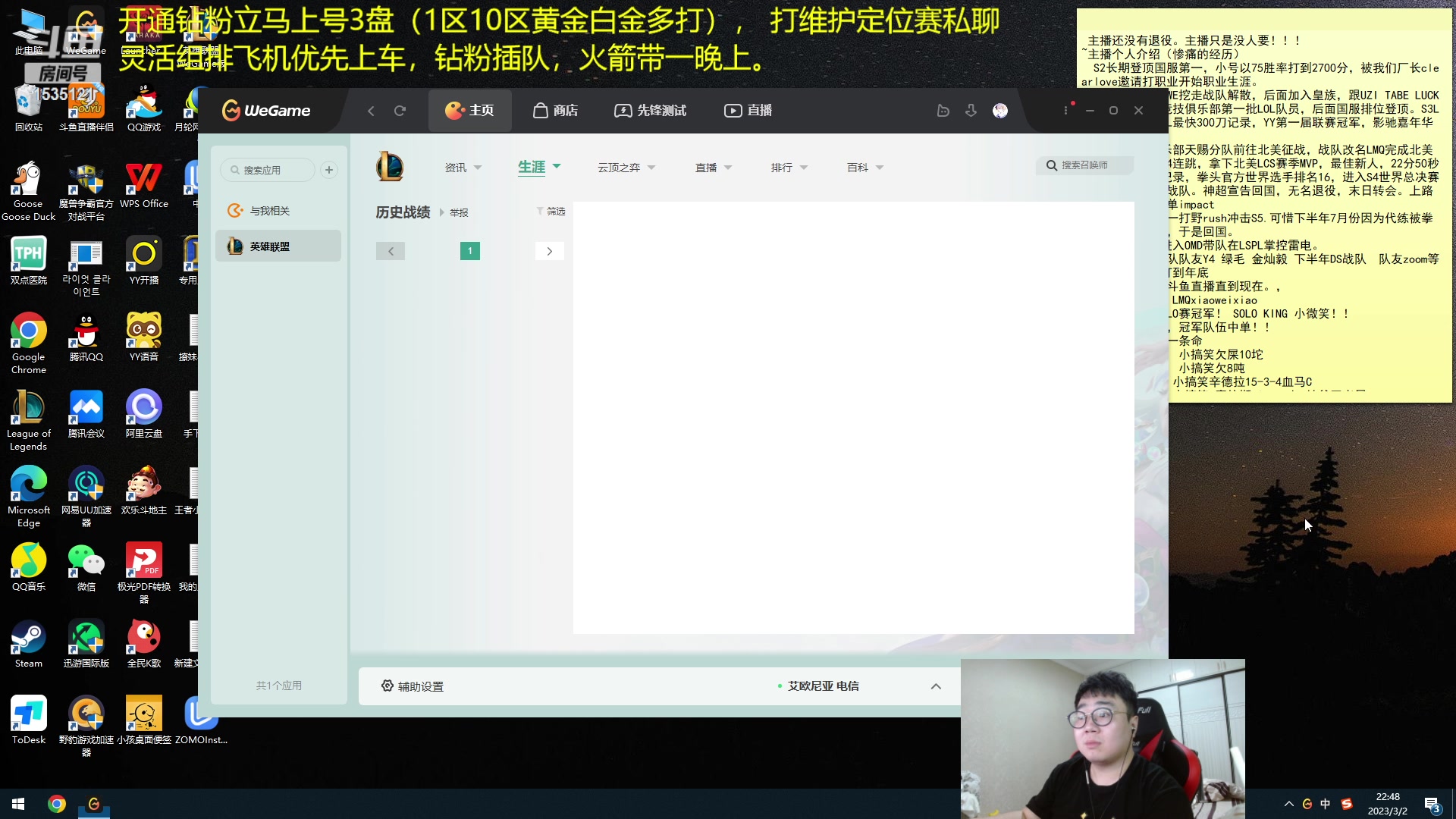
Task: Open 微信 WeChat desktop icon
Action: pyautogui.click(x=86, y=567)
